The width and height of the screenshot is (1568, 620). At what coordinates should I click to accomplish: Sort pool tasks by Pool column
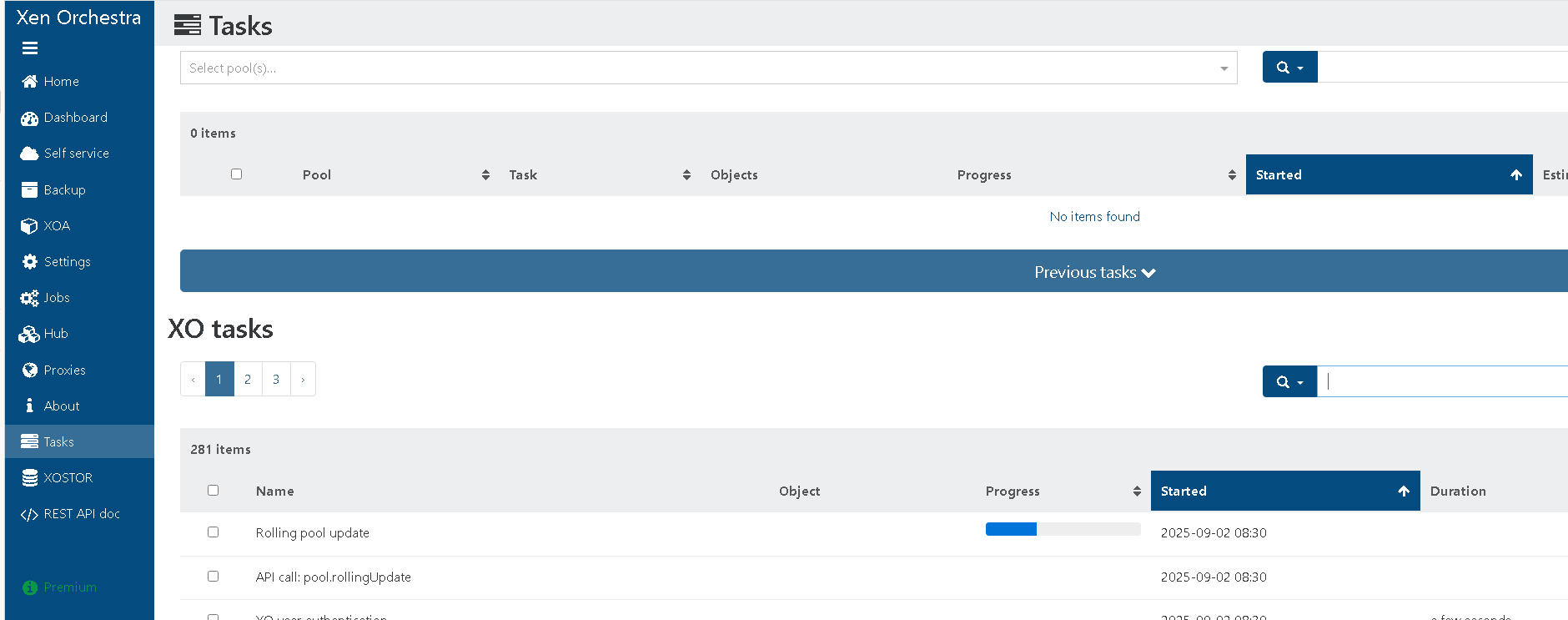(x=396, y=175)
